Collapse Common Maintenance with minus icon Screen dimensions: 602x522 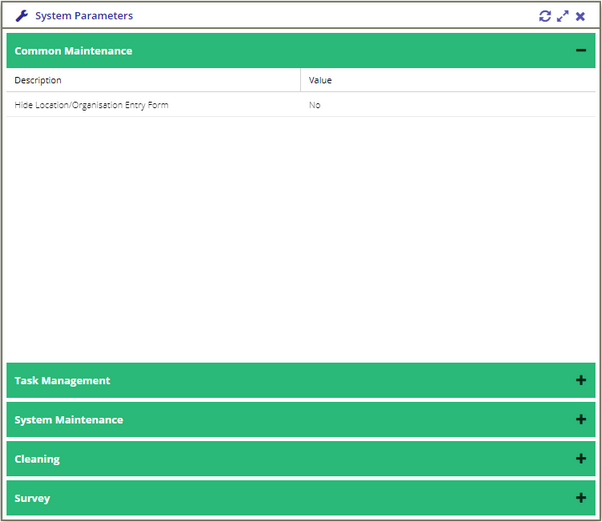pyautogui.click(x=581, y=50)
